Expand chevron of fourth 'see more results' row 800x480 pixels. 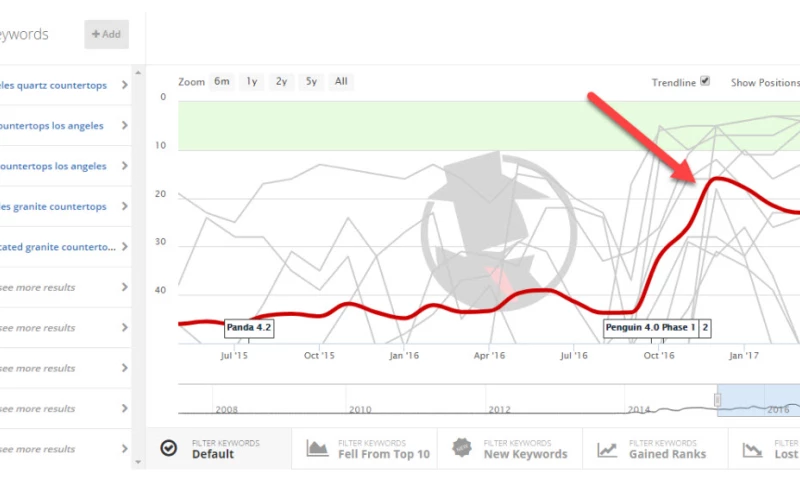point(124,408)
